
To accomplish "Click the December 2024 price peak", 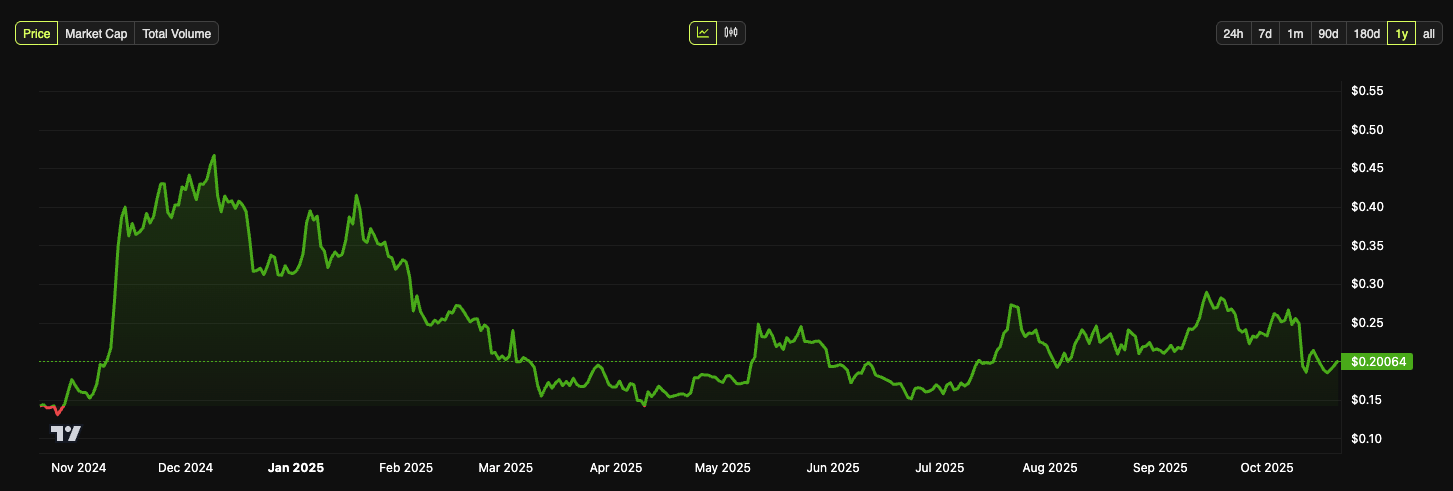I will [x=214, y=156].
